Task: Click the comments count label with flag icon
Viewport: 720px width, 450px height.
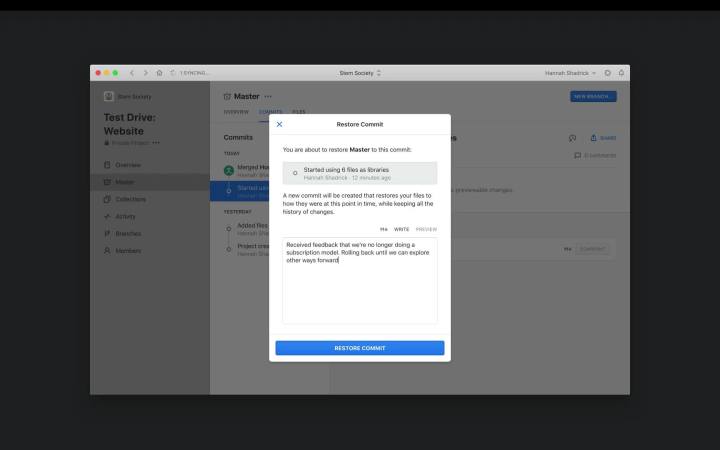Action: pos(595,156)
